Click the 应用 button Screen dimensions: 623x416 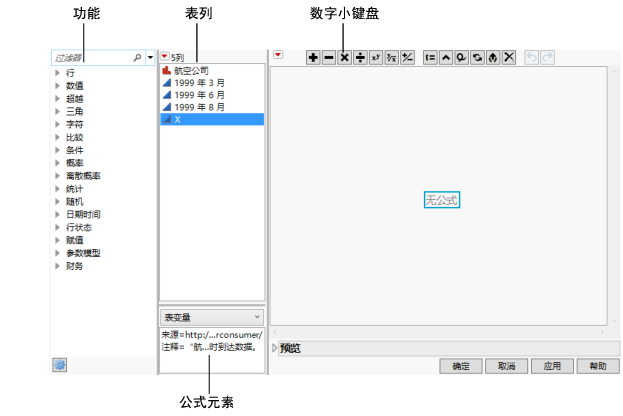point(552,366)
